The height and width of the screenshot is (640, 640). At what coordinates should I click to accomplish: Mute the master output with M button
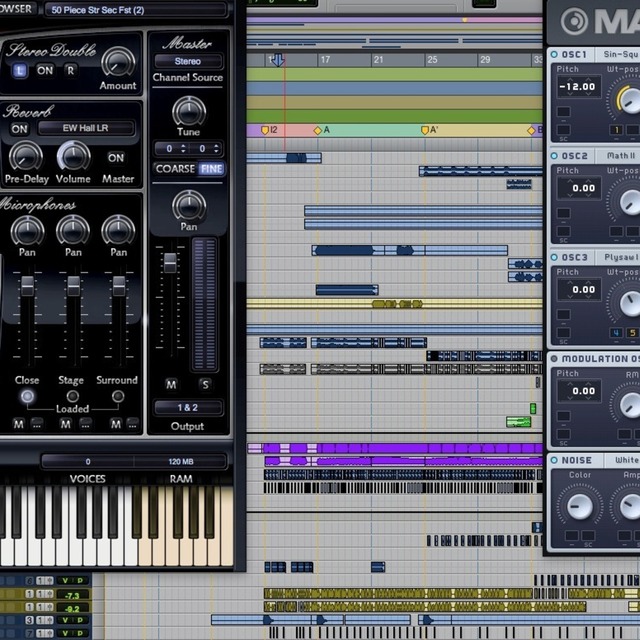[171, 384]
